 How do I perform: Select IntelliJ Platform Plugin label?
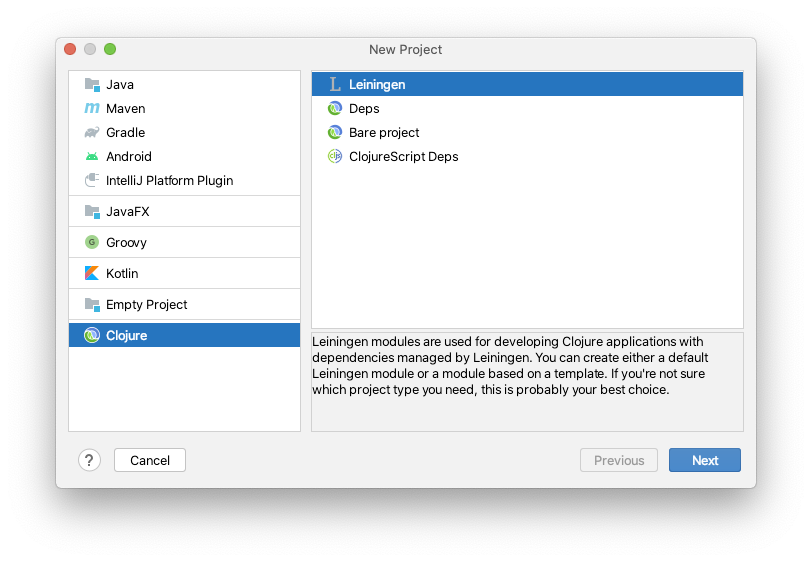click(x=169, y=180)
